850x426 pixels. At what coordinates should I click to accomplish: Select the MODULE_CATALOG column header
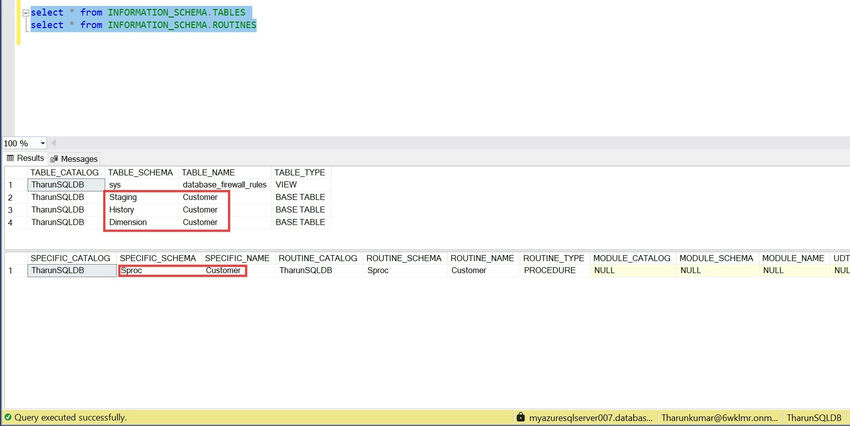tap(633, 258)
